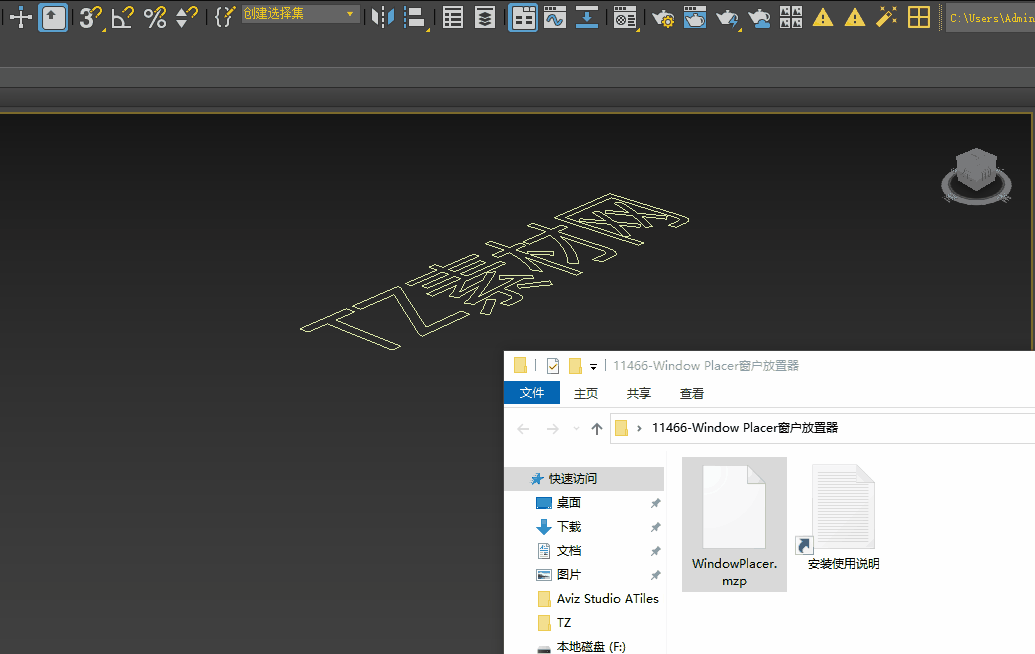Image resolution: width=1035 pixels, height=654 pixels.
Task: Toggle the Percent Snap tool
Action: pyautogui.click(x=155, y=17)
